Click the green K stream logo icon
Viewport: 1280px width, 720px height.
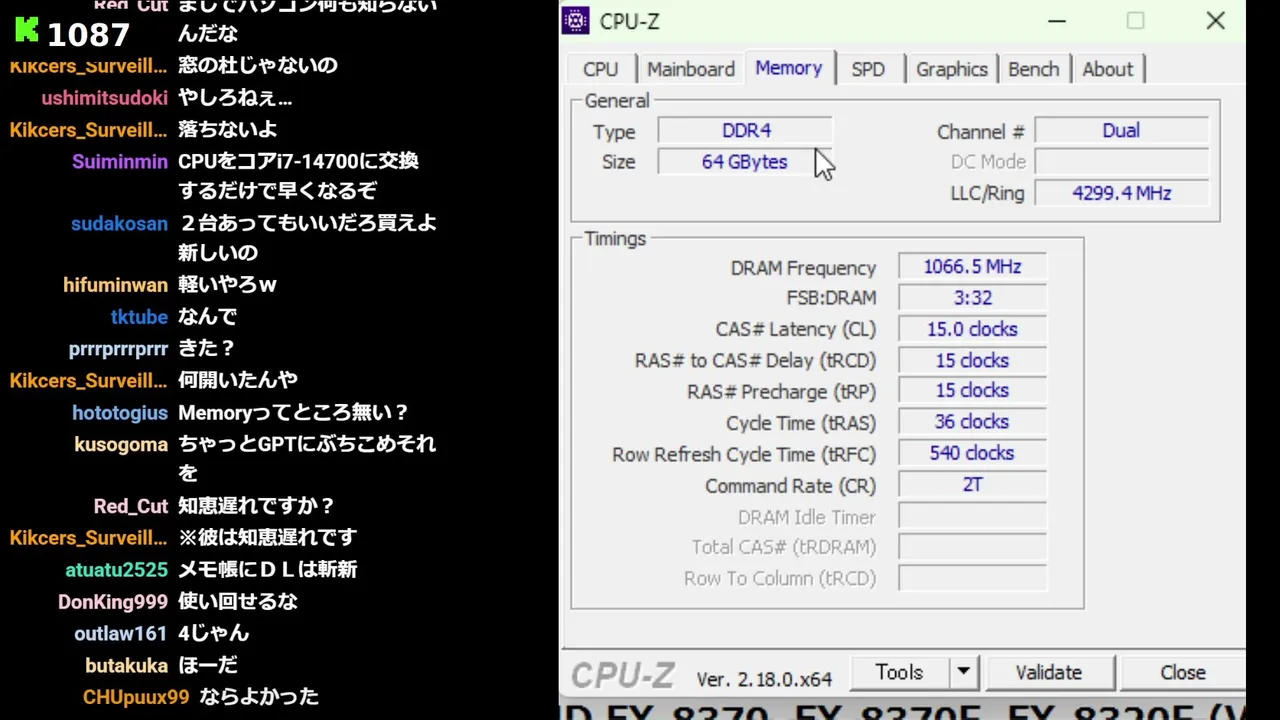(27, 30)
